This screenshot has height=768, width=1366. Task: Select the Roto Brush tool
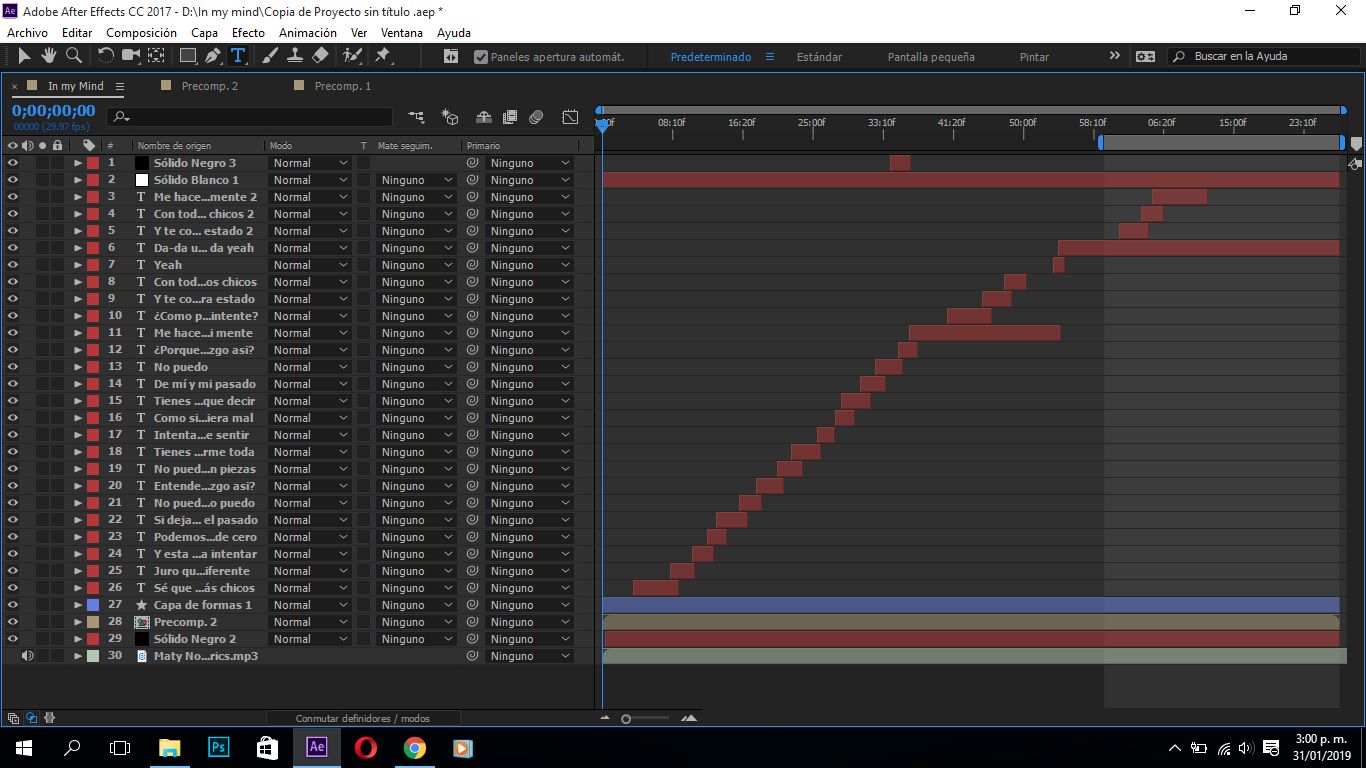click(x=352, y=56)
